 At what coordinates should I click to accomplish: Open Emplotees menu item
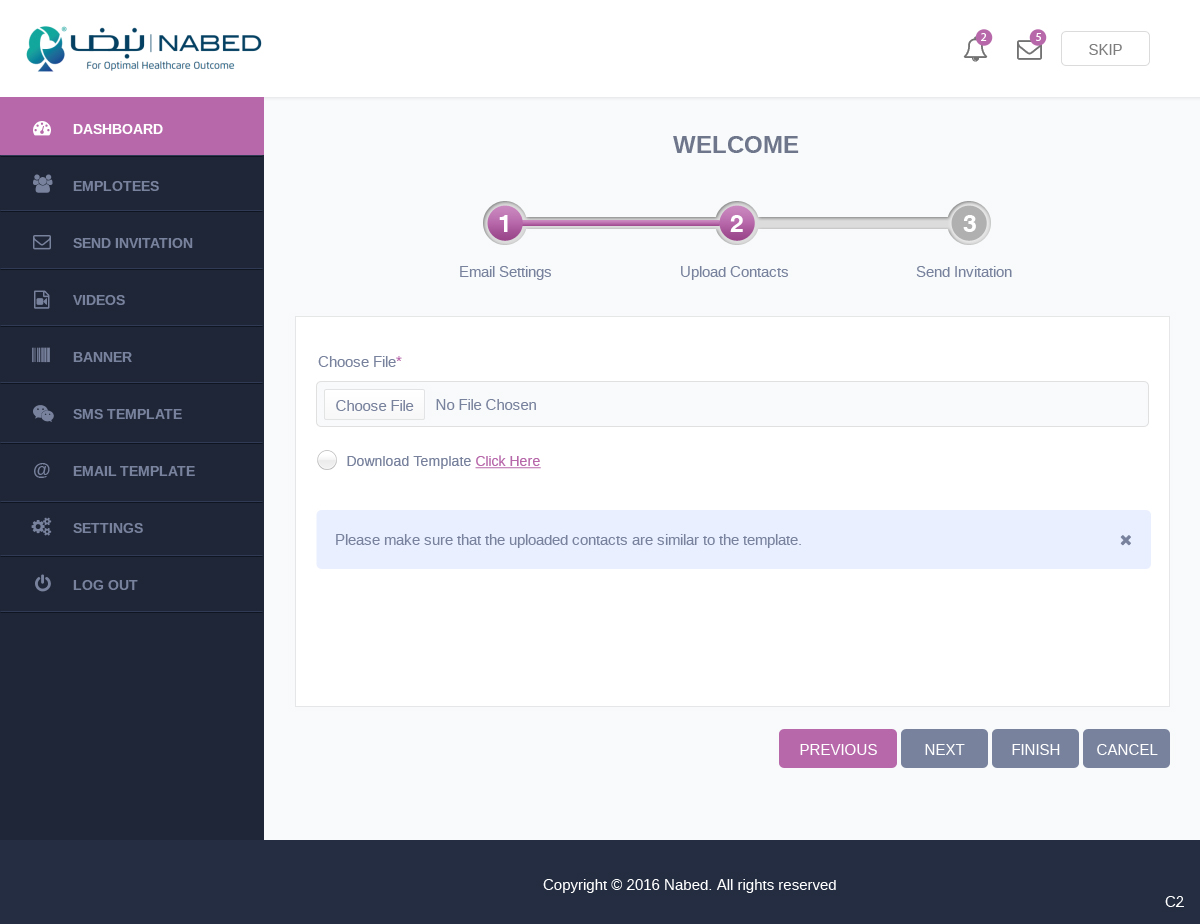(132, 185)
